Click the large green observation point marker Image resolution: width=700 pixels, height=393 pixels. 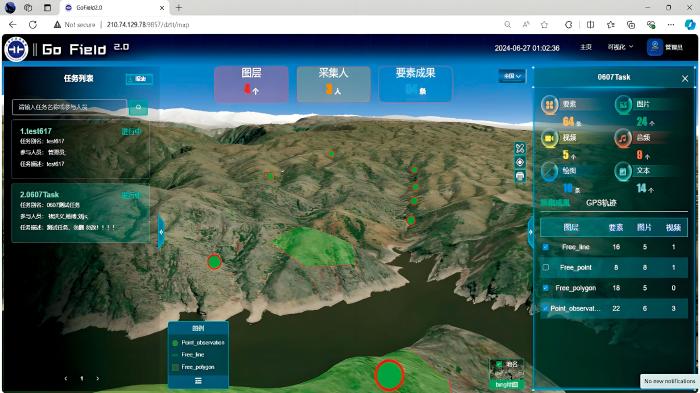coord(389,375)
